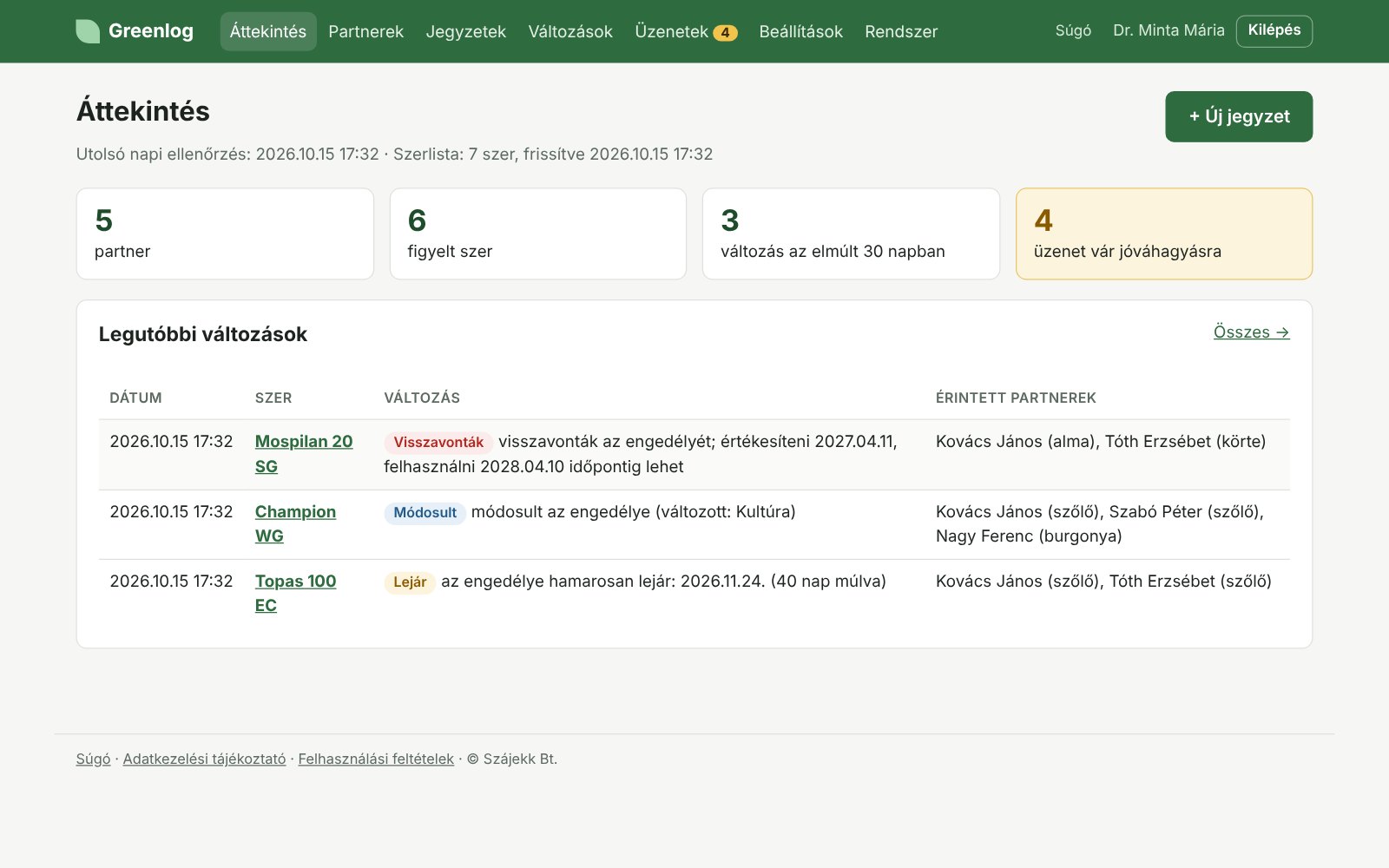Open Üzenetek in the navigation bar
1389x868 pixels.
[686, 31]
